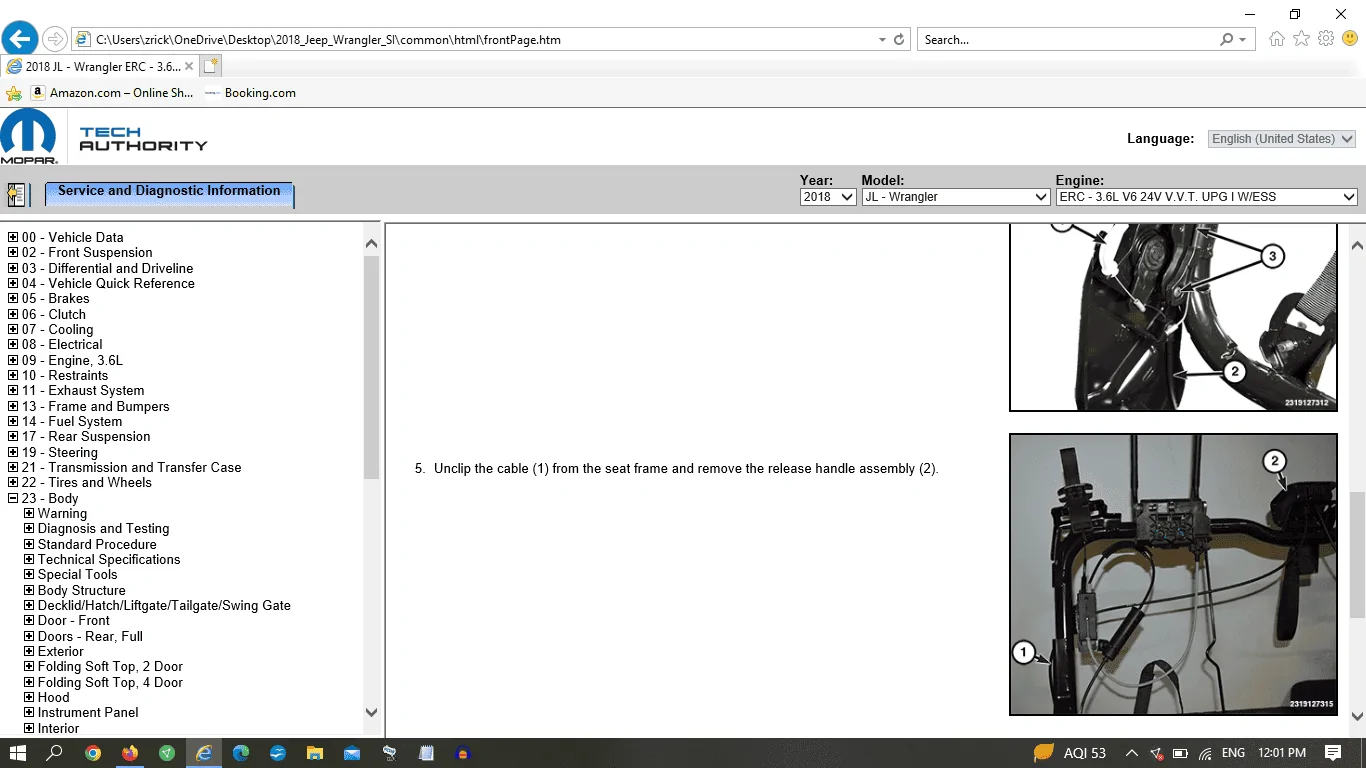The image size is (1366, 768).
Task: Open 02 - Front Suspension in the tree
Action: tap(87, 253)
